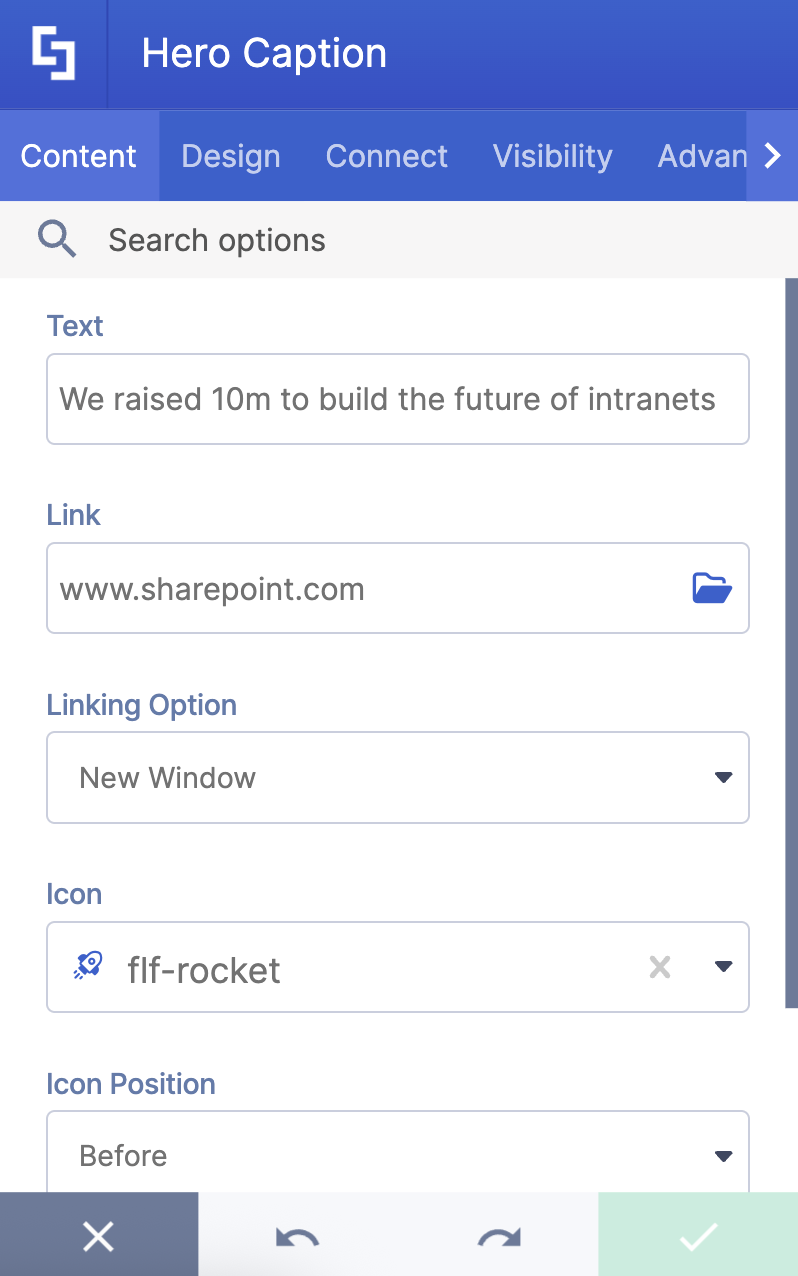
Task: Expand the flf-rocket icon picker dropdown
Action: tap(723, 967)
